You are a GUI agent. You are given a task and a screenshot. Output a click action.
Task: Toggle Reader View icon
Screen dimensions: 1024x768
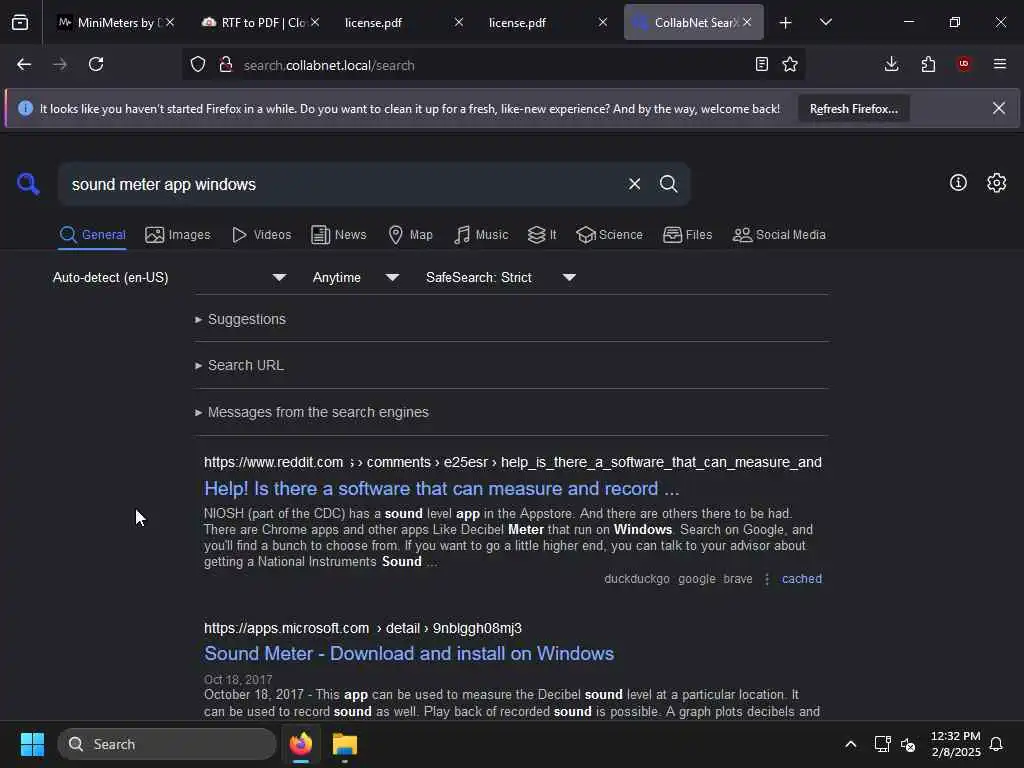tap(761, 64)
